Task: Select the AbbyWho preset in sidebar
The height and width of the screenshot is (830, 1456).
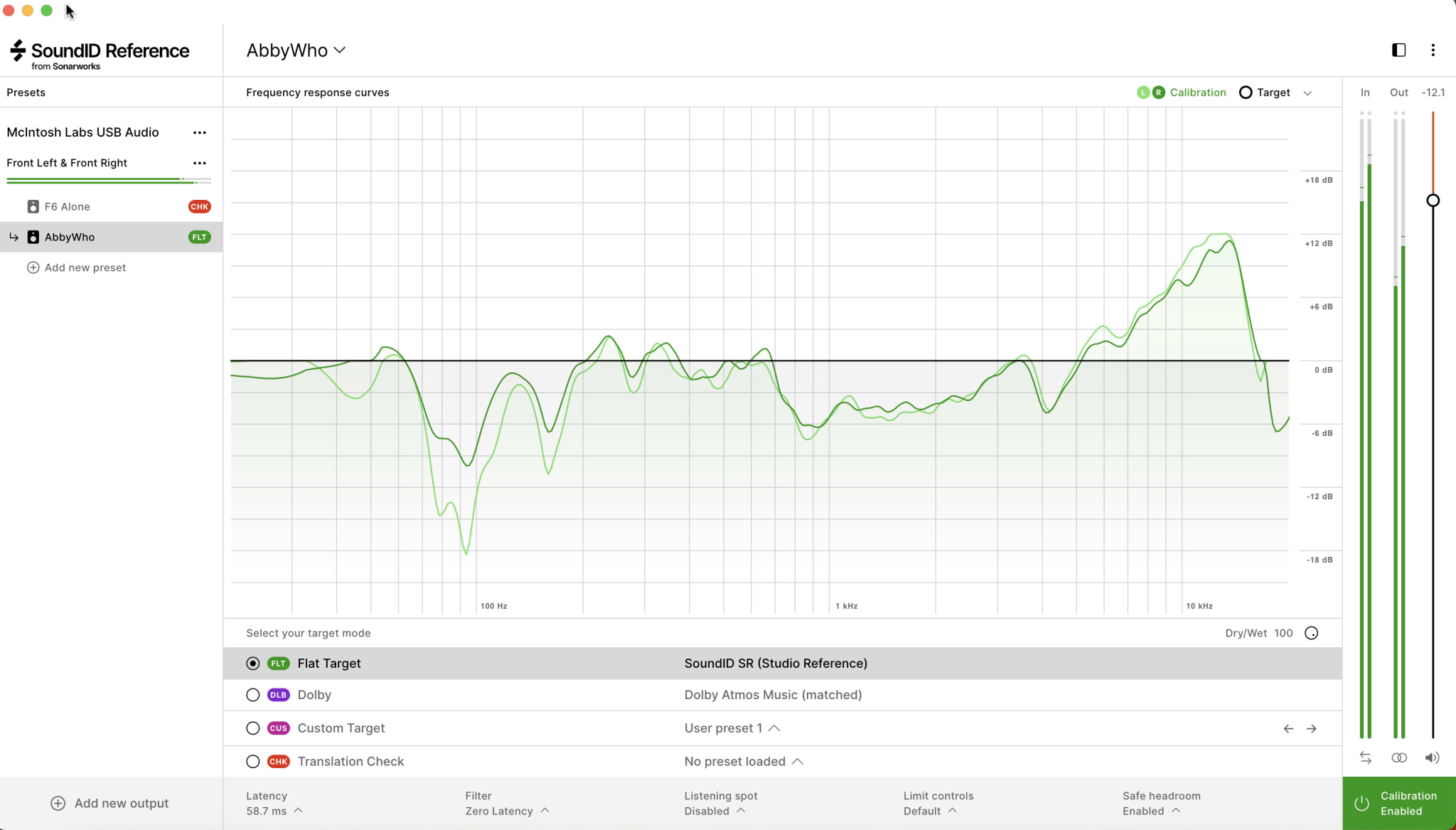Action: click(111, 238)
